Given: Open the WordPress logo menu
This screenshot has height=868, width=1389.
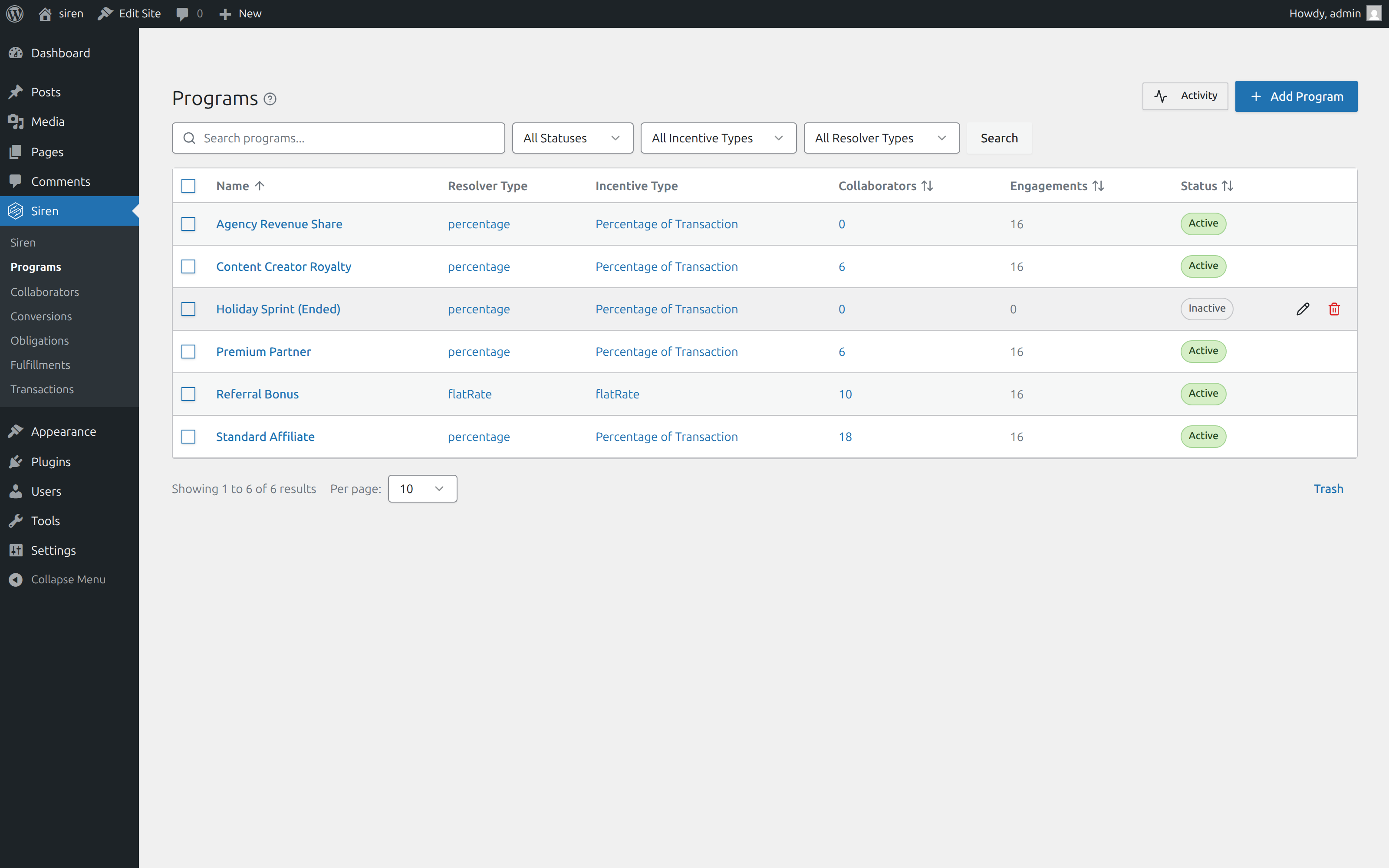Looking at the screenshot, I should (x=14, y=13).
